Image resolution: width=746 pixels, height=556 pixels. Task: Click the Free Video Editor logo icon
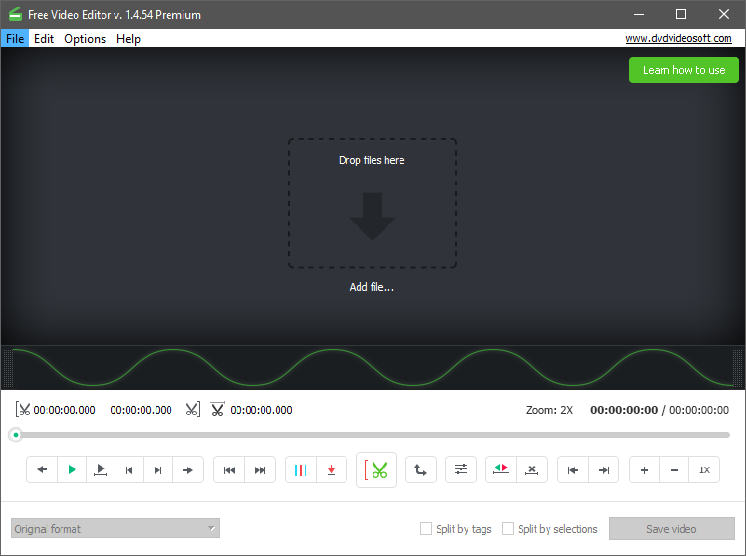coord(15,14)
